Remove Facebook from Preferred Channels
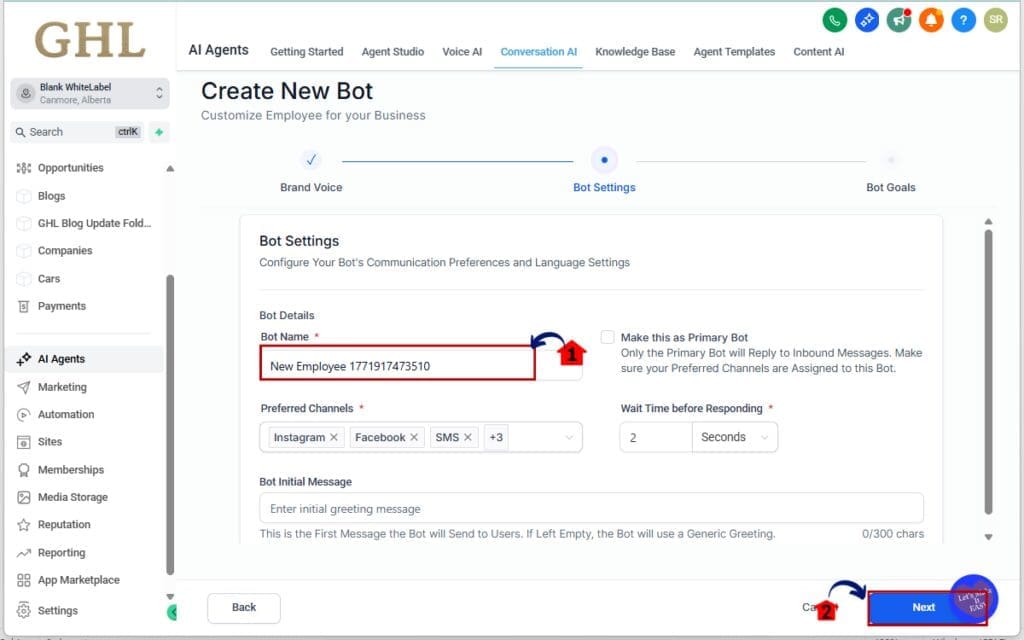 pos(414,437)
